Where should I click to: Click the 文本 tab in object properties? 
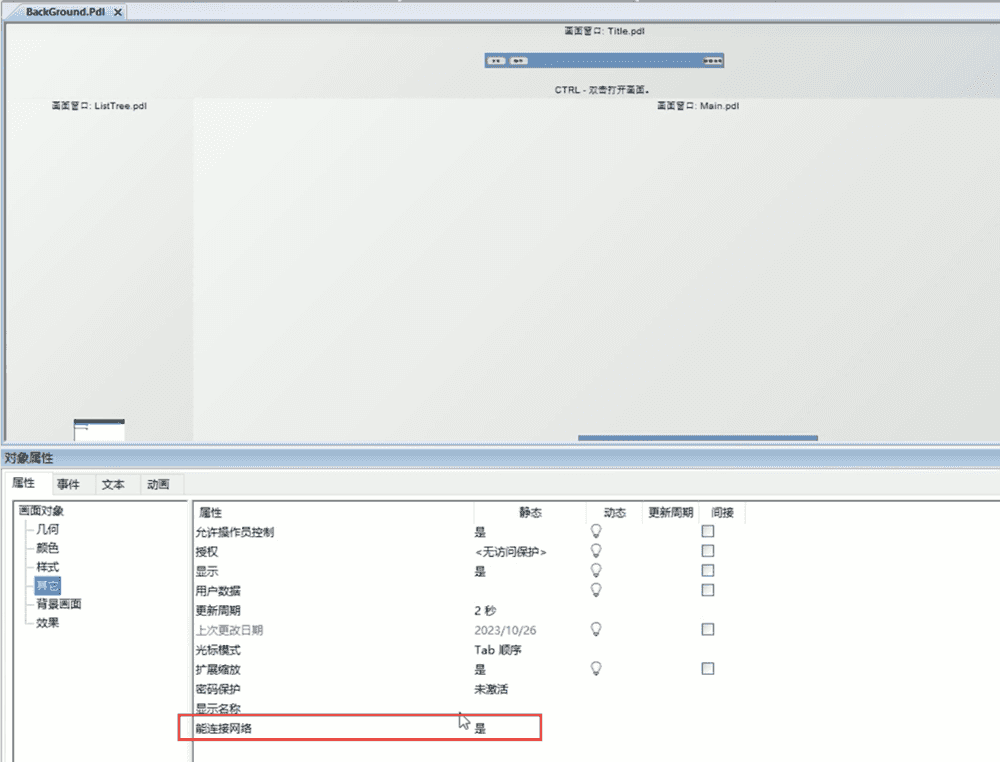pyautogui.click(x=113, y=484)
